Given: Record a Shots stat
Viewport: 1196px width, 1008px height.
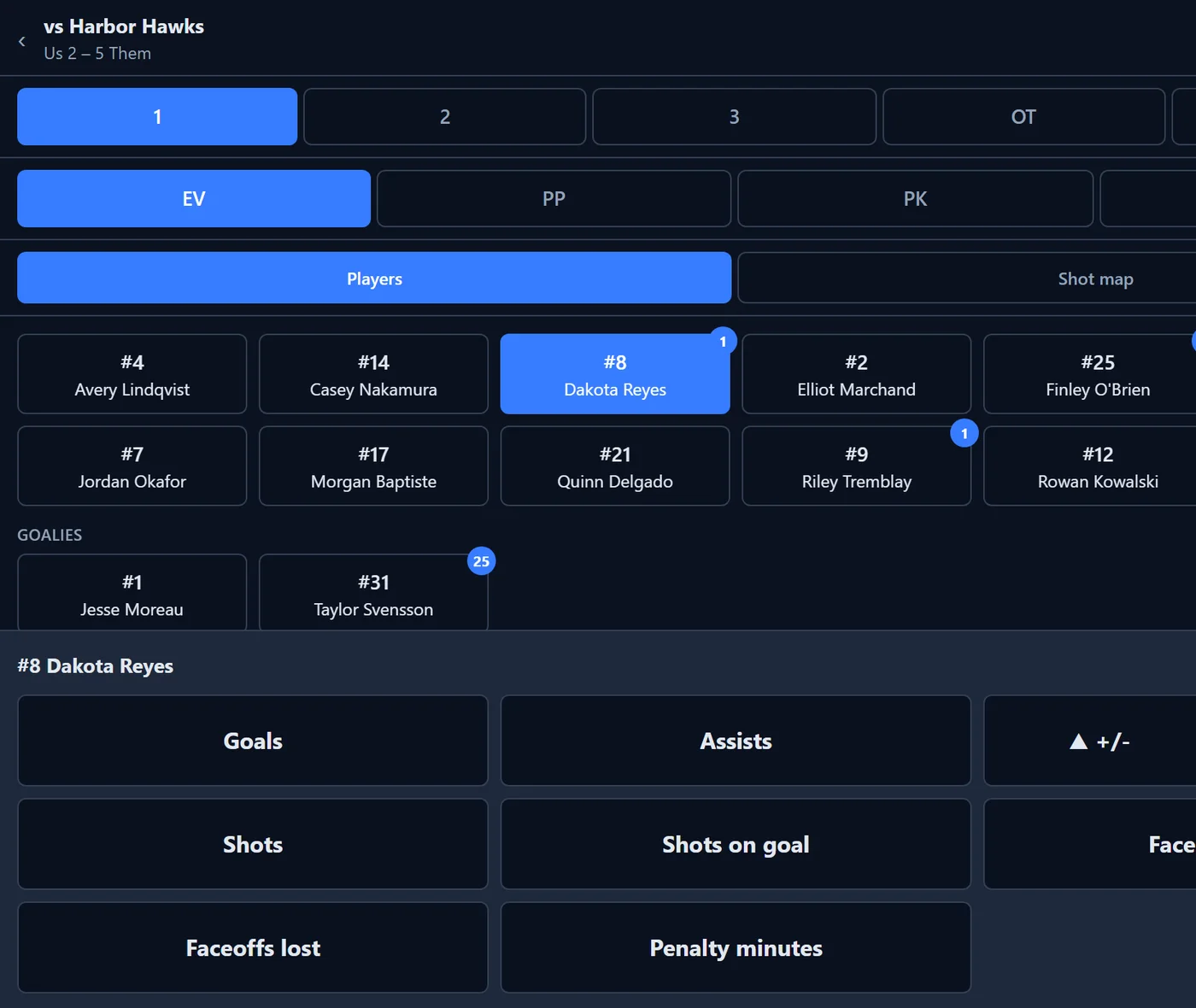Looking at the screenshot, I should pos(253,844).
